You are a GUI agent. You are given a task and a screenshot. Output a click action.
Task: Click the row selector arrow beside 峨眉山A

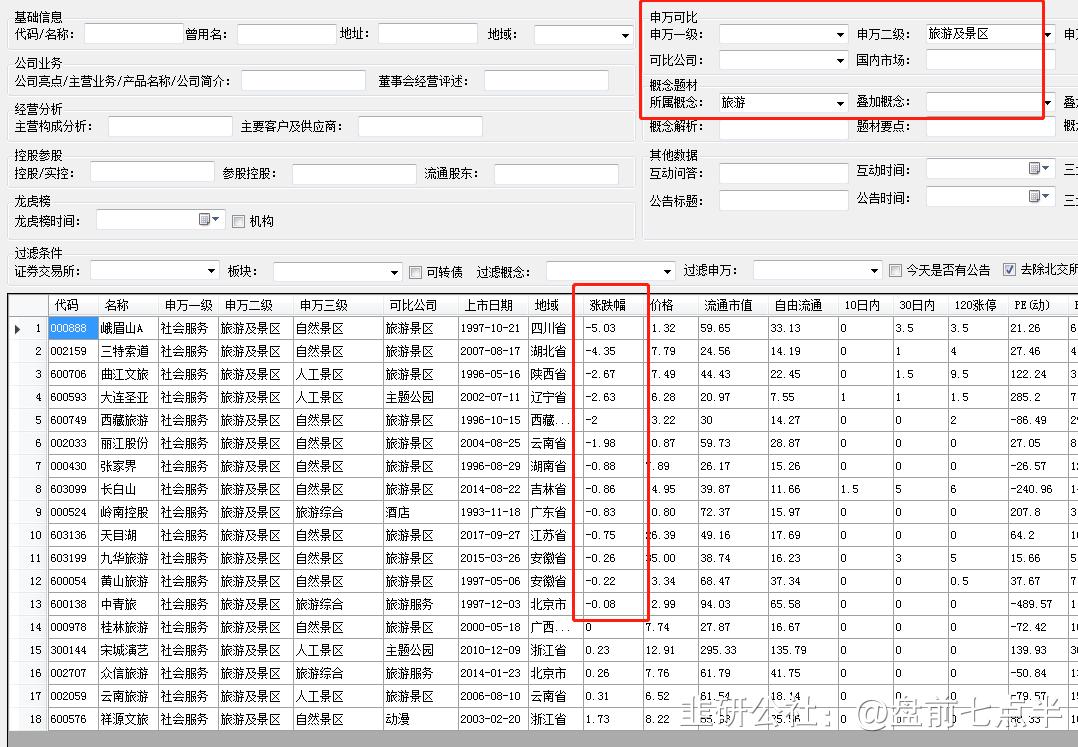point(18,327)
